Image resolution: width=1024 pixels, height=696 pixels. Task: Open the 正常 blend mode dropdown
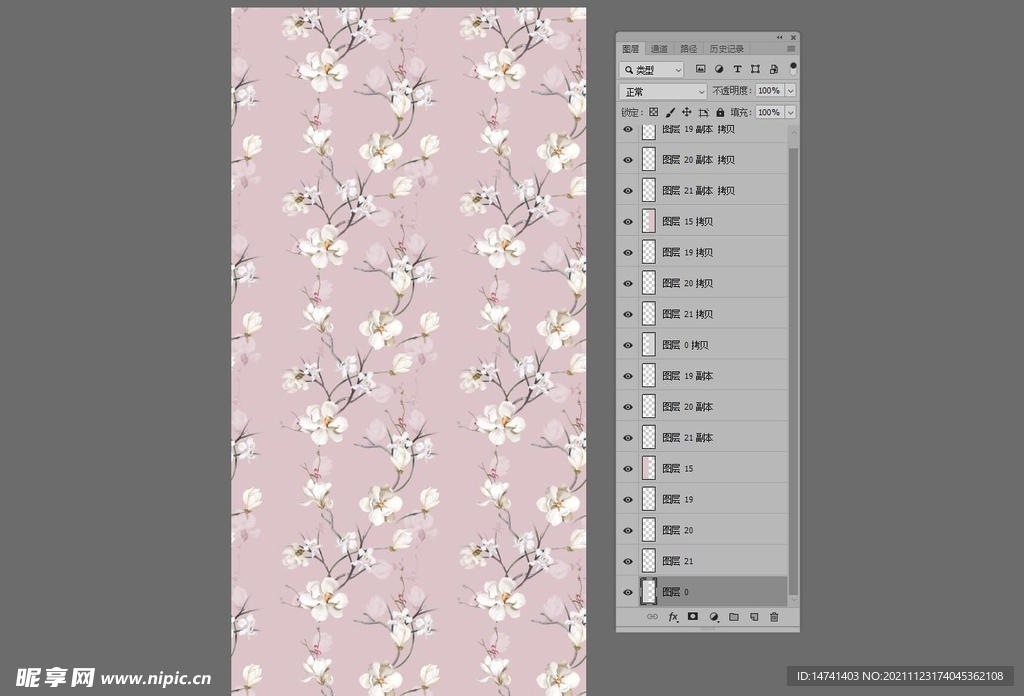(x=663, y=91)
